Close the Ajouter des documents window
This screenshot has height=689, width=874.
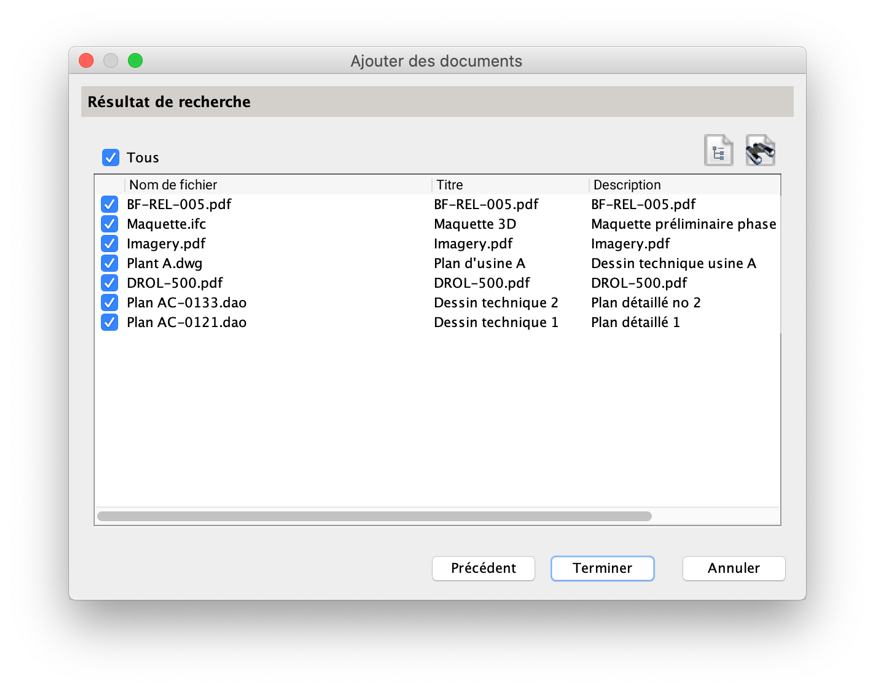click(x=86, y=60)
